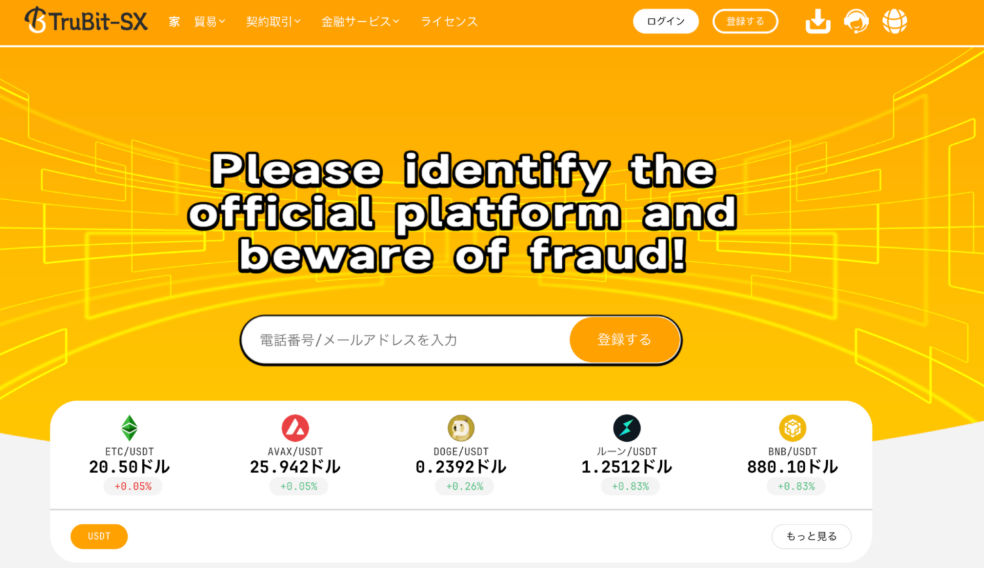Select the AVAX/USDT coin icon
Image resolution: width=984 pixels, height=568 pixels.
point(295,428)
